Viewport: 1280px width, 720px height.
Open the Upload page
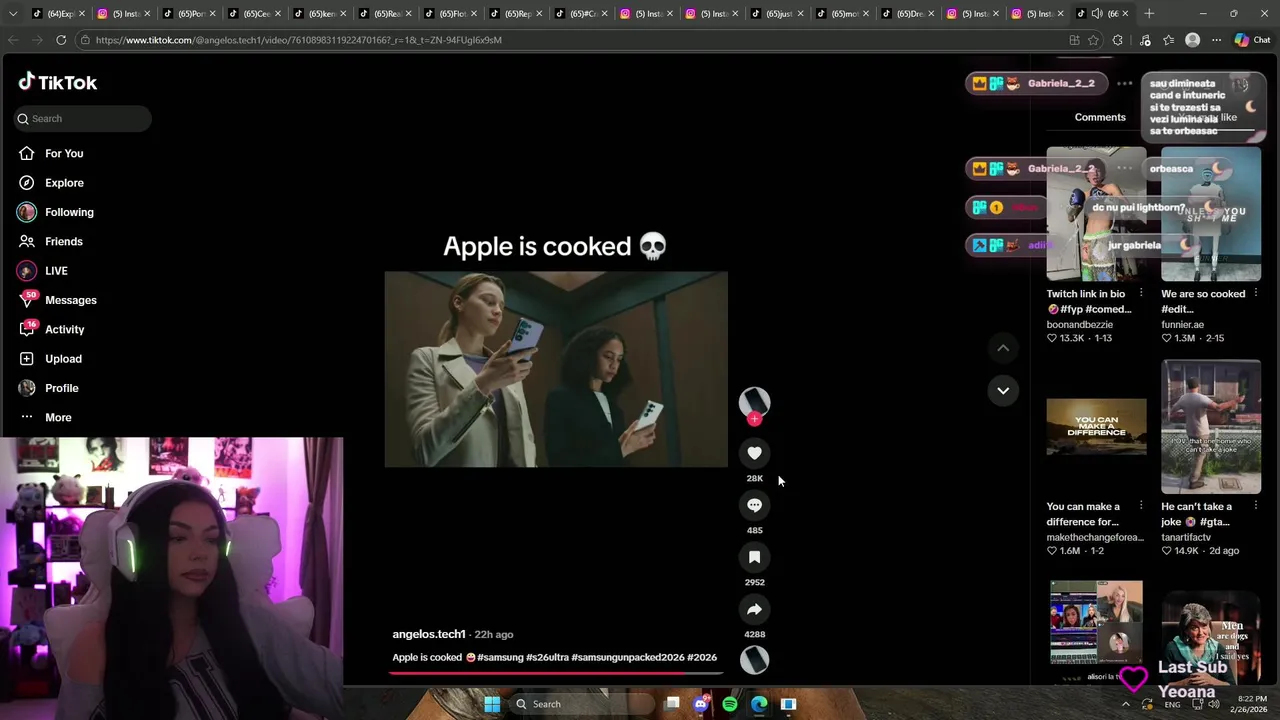click(x=63, y=359)
